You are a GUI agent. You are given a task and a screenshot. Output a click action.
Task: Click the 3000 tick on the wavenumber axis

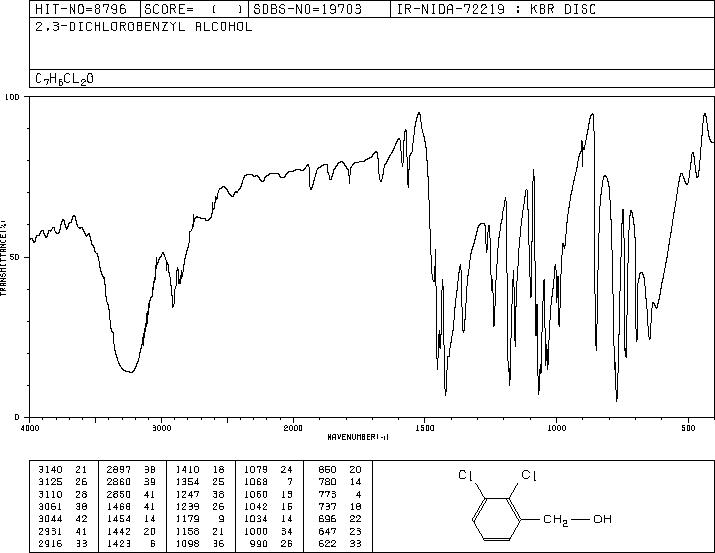(x=162, y=428)
